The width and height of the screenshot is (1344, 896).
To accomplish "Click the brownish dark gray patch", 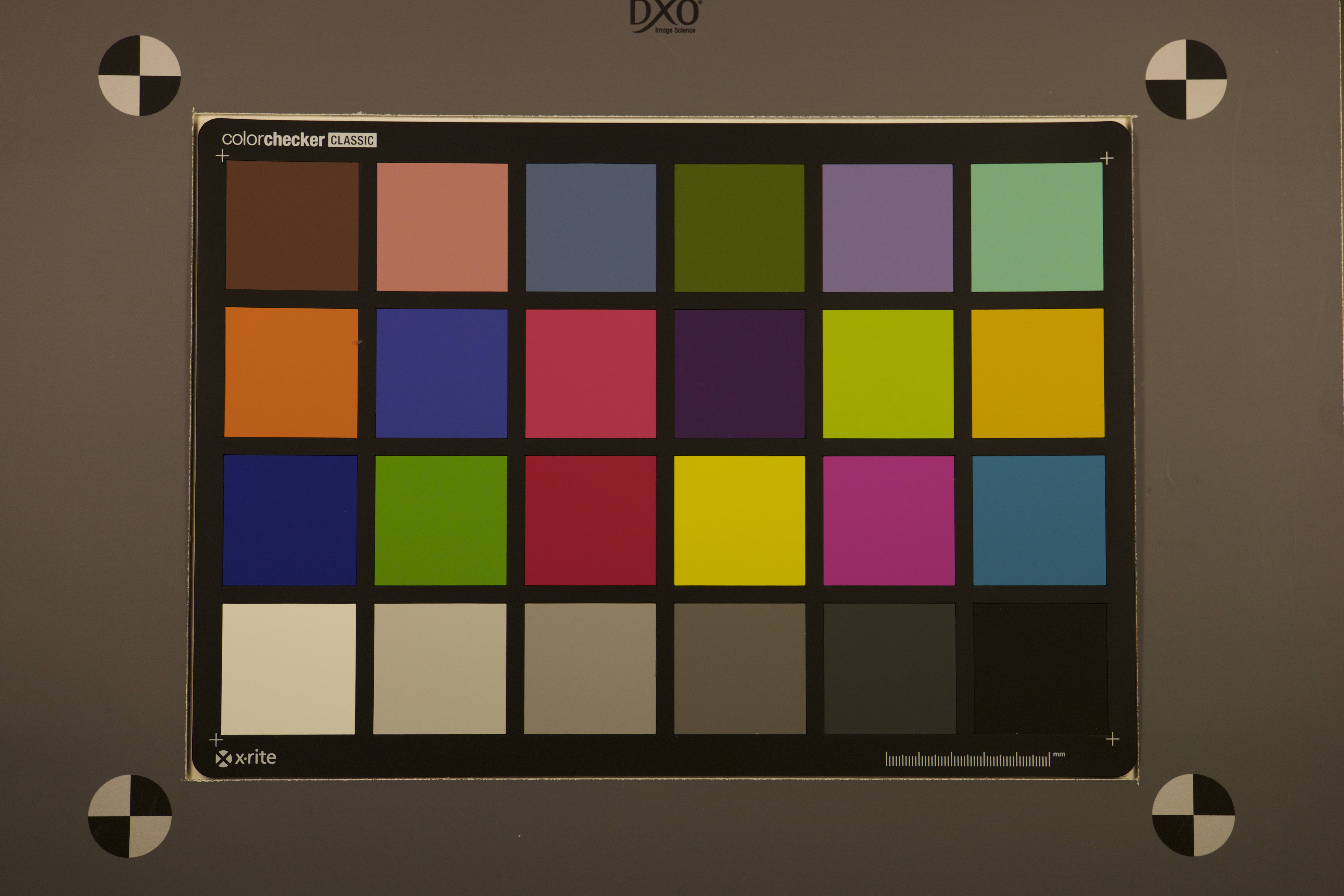I will click(740, 669).
